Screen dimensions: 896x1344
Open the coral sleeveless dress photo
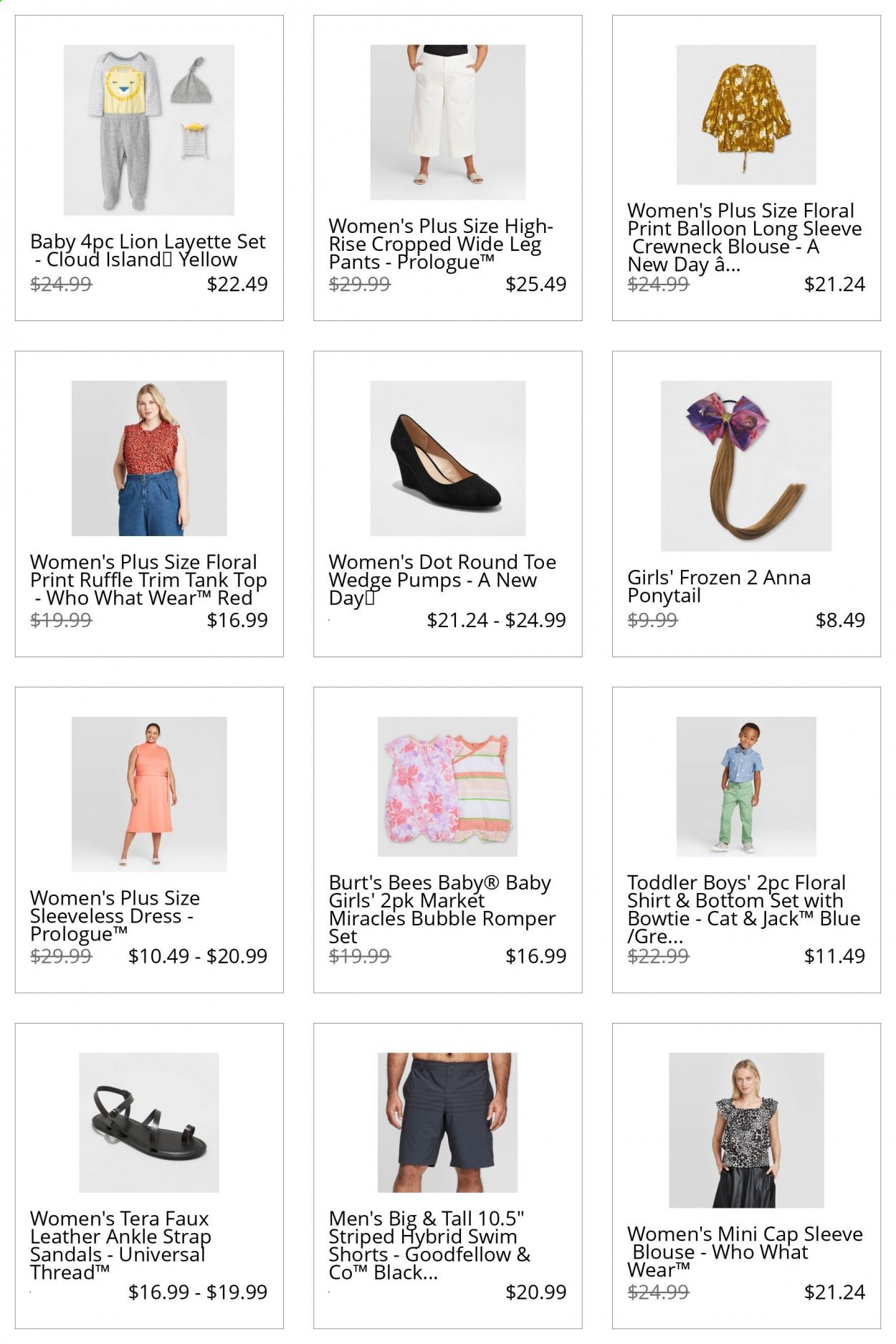[149, 794]
